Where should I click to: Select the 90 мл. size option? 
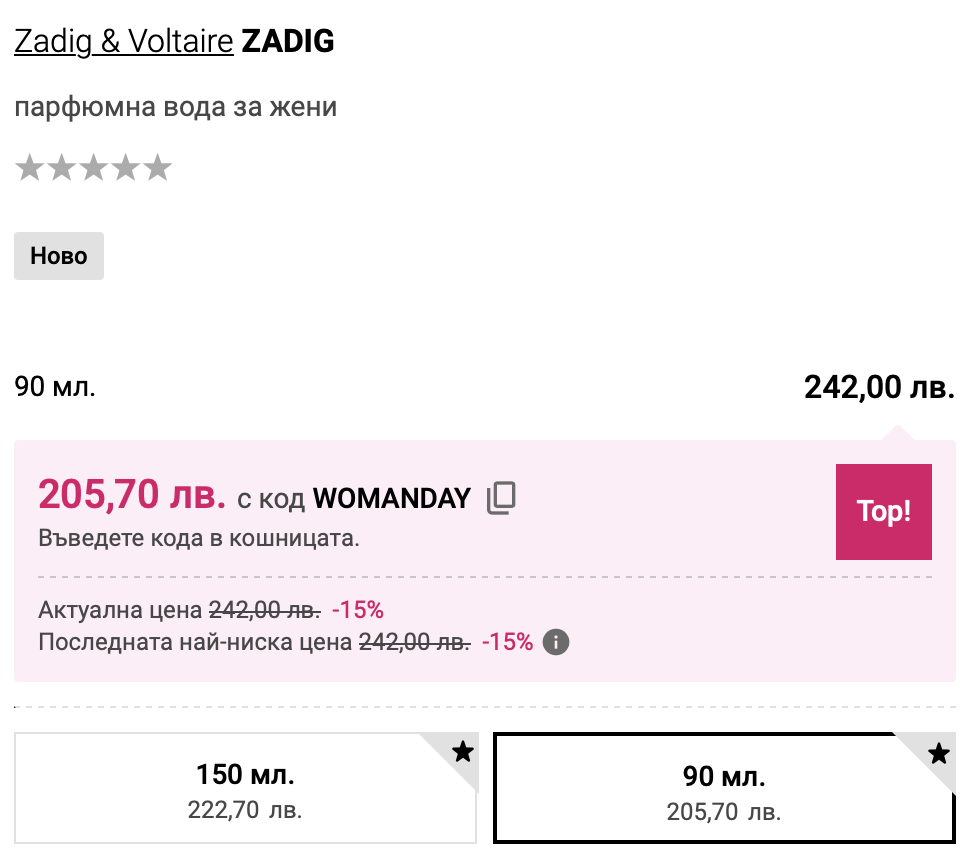point(722,789)
